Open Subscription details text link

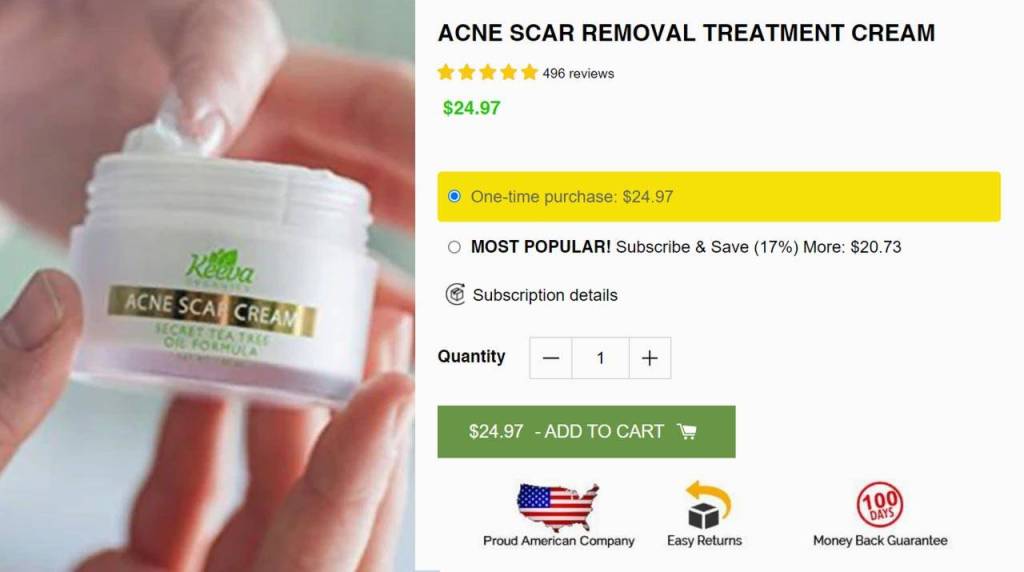pos(545,295)
